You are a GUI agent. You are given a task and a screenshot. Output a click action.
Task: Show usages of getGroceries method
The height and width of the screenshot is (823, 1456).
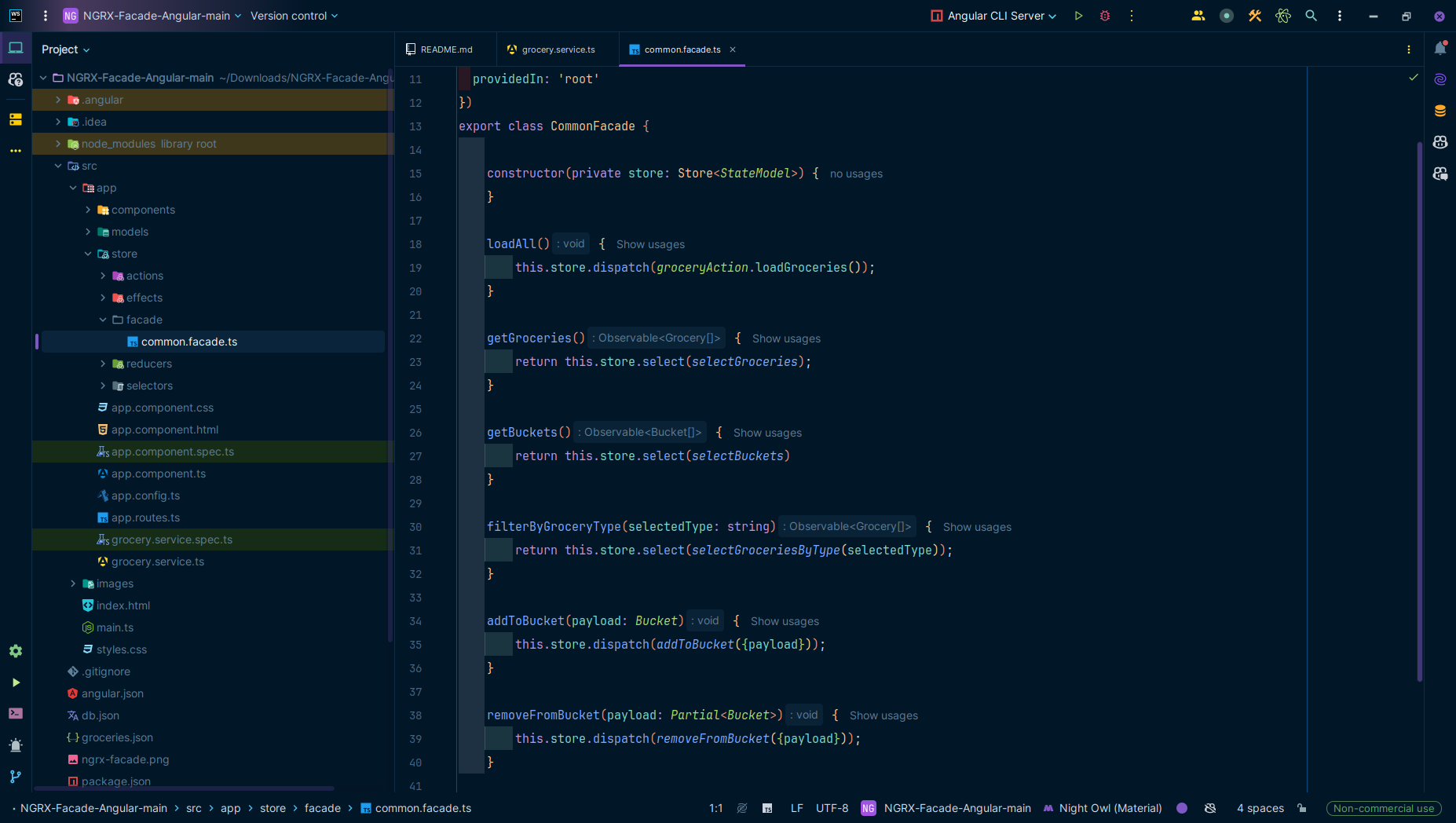(x=786, y=338)
